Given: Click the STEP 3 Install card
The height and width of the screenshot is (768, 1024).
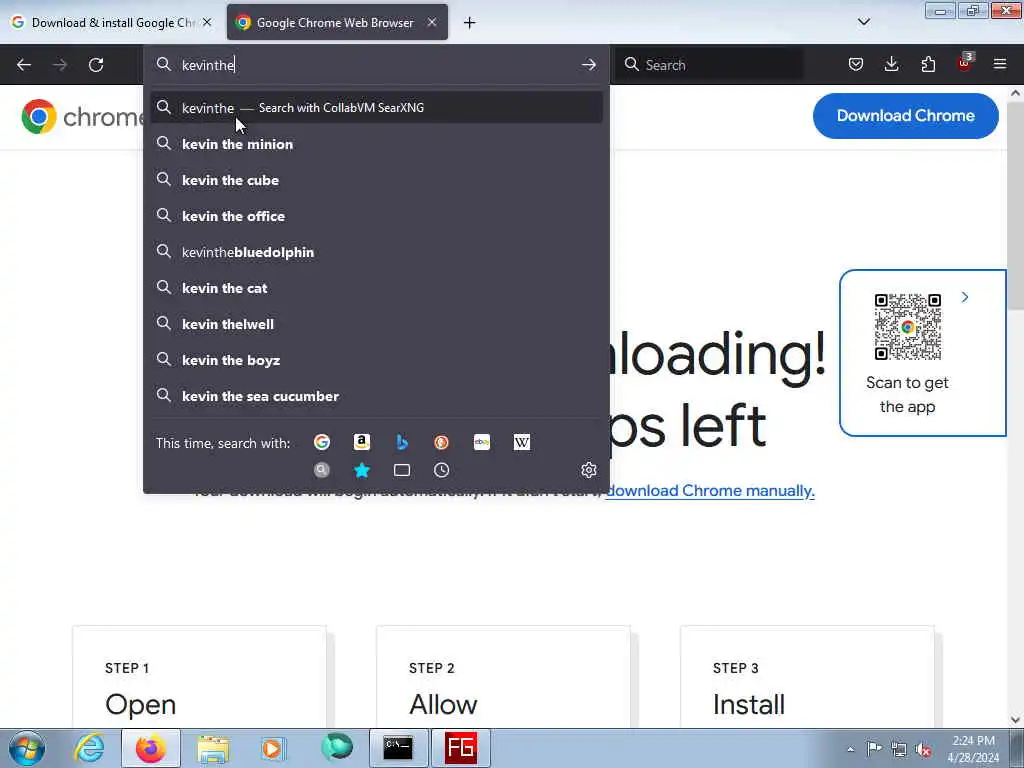Looking at the screenshot, I should (x=807, y=677).
